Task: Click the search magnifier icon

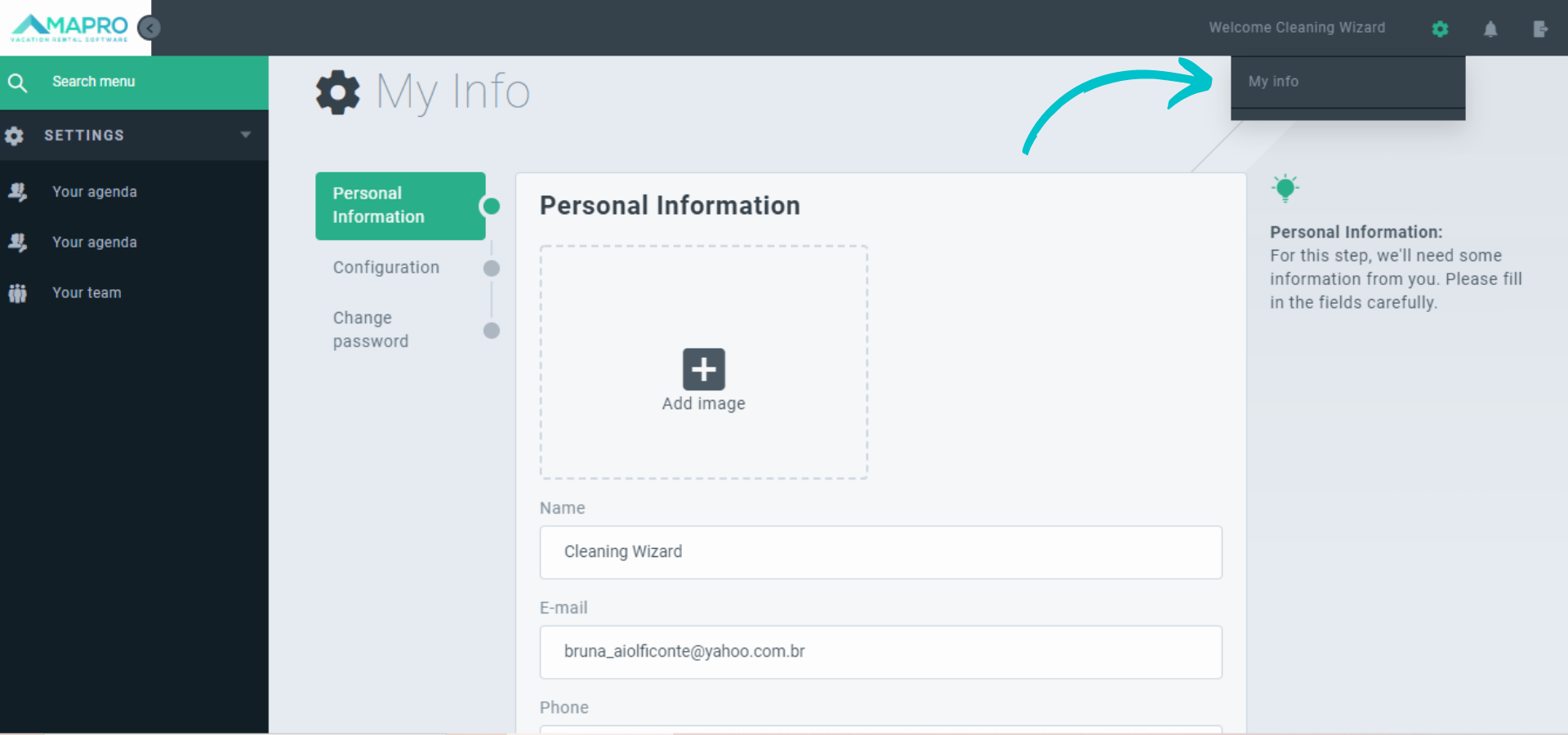Action: click(x=18, y=82)
